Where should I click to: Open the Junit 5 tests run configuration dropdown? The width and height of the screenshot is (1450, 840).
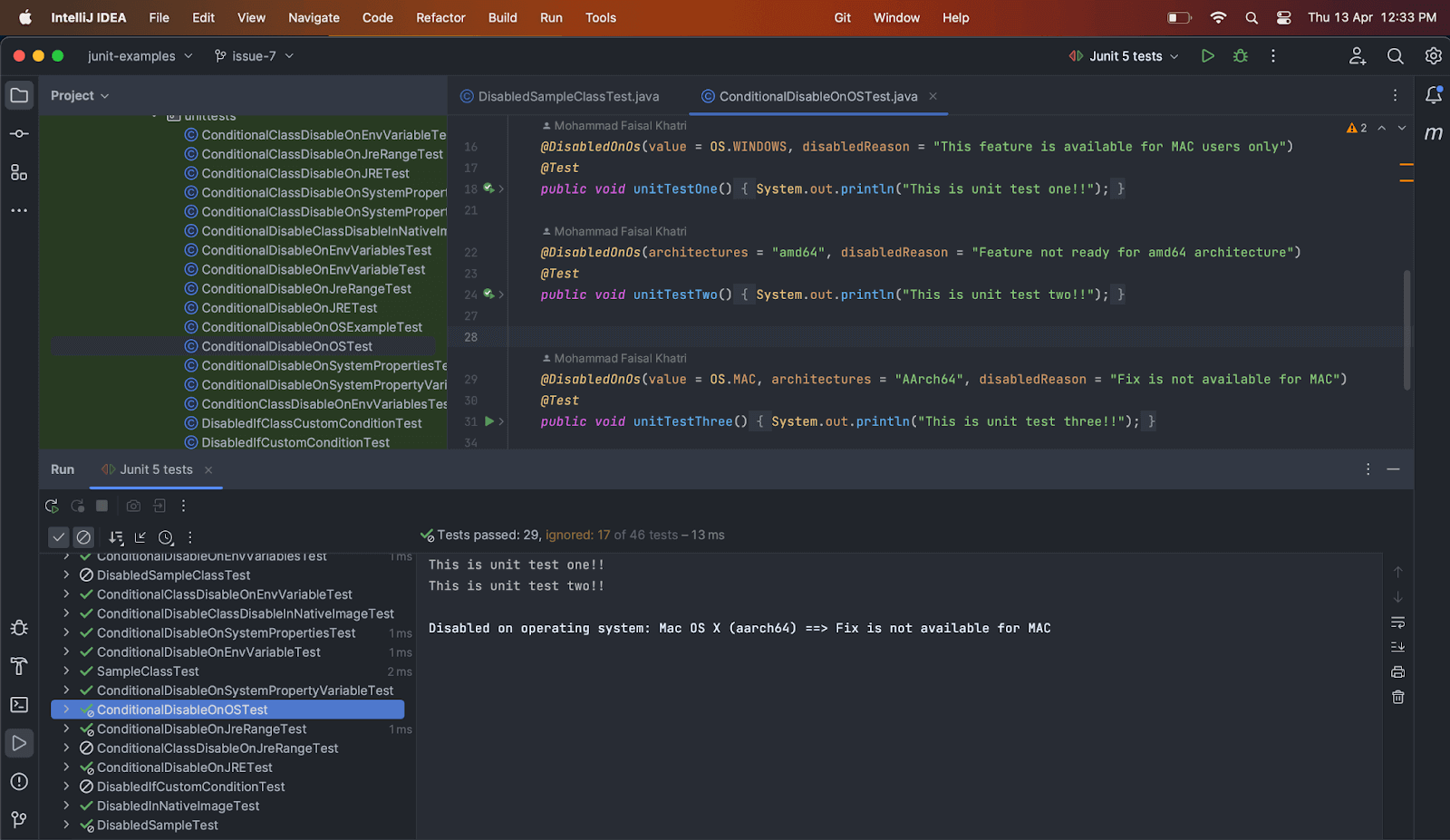click(1125, 56)
